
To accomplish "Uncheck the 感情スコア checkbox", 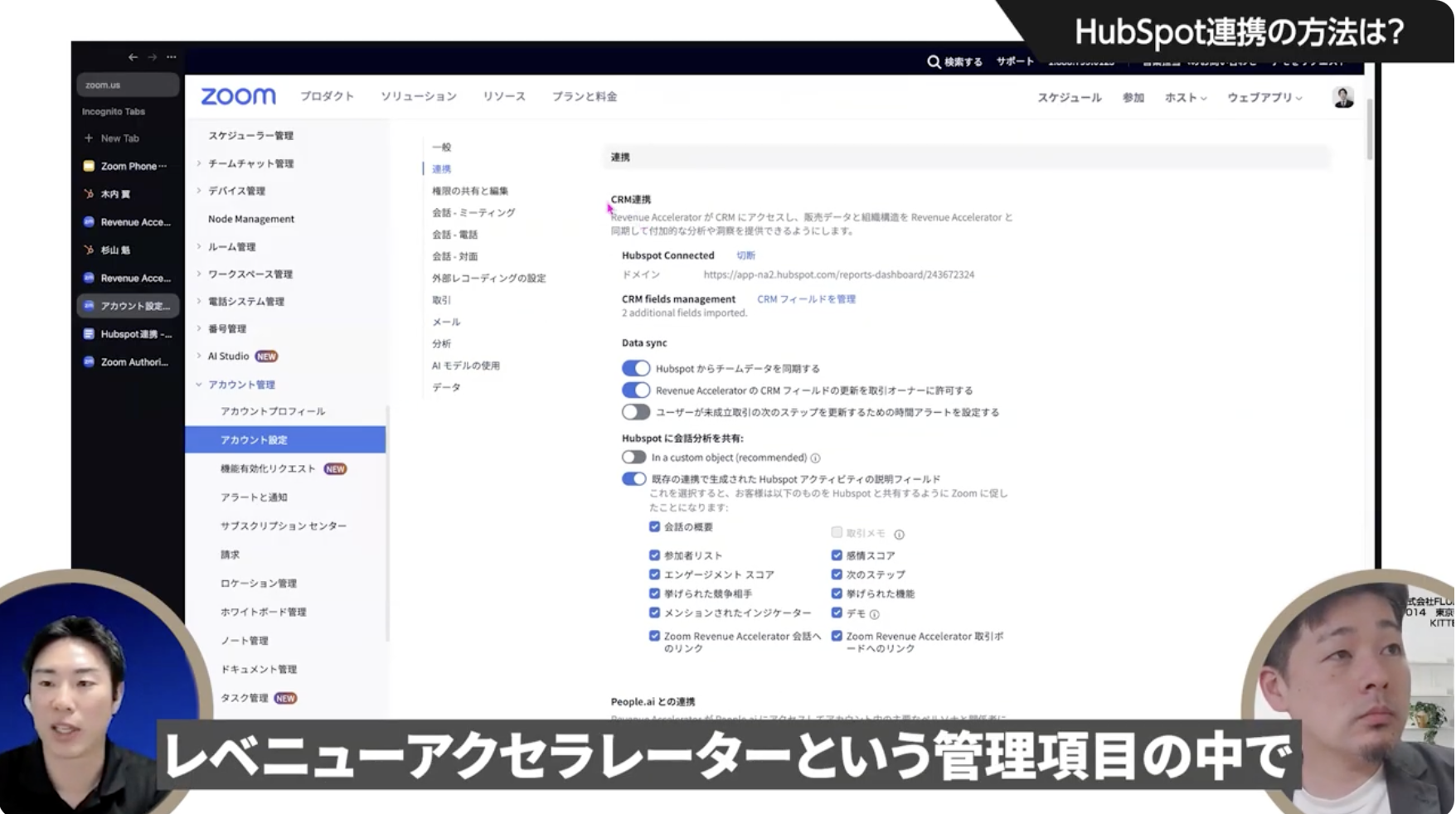I will (x=837, y=555).
